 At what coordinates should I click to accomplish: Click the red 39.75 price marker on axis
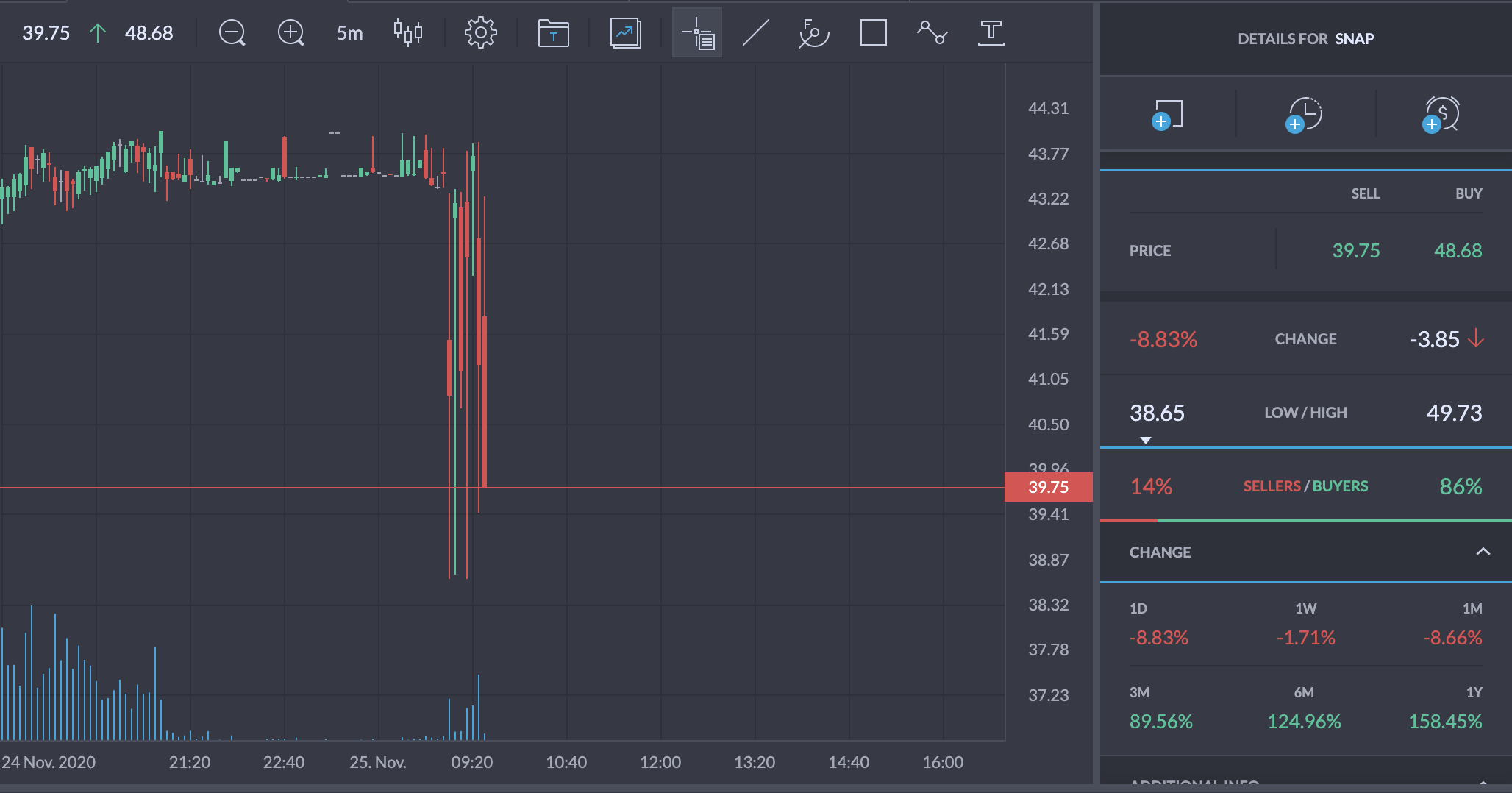(1049, 487)
